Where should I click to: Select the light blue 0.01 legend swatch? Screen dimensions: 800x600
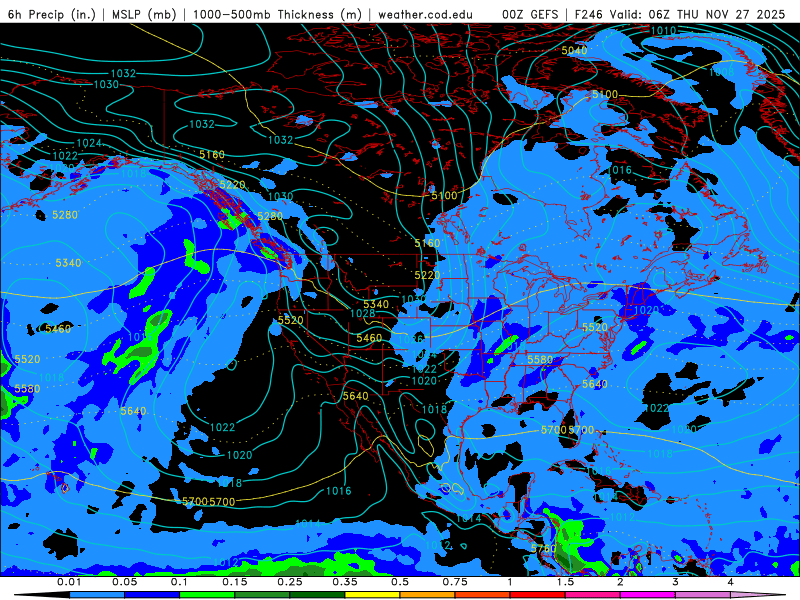tap(97, 595)
